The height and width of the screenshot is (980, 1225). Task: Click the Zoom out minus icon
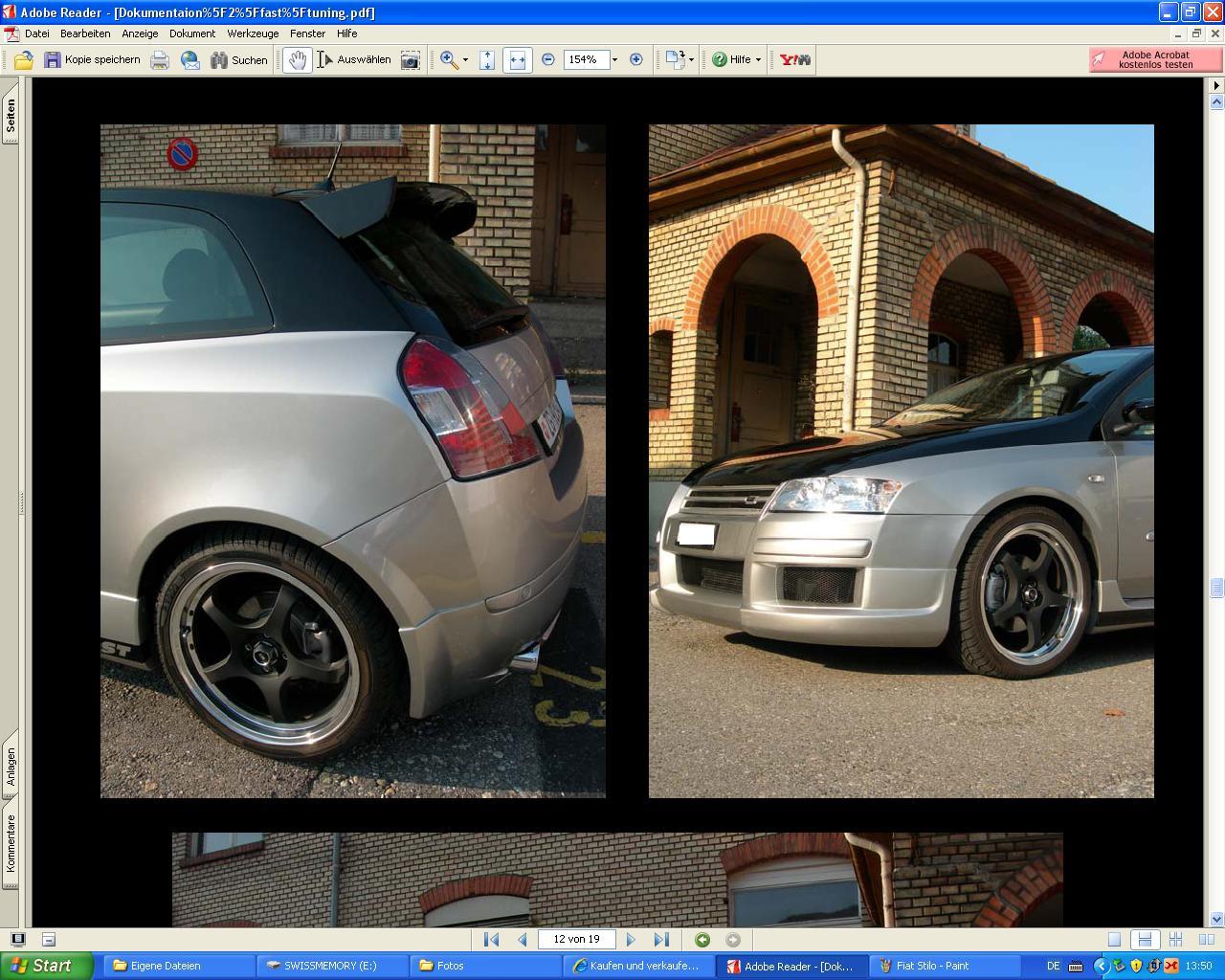click(x=548, y=59)
